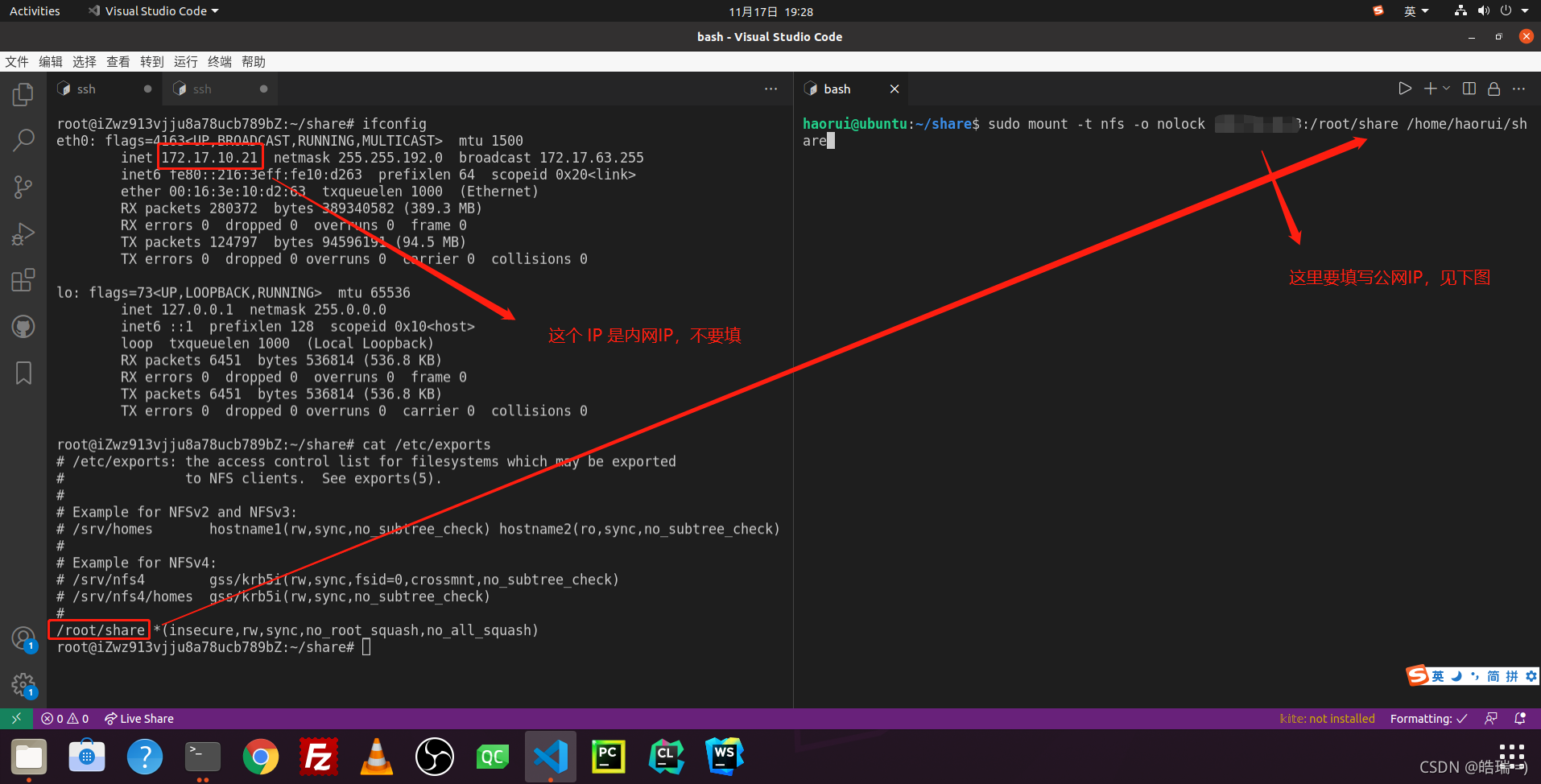Image resolution: width=1541 pixels, height=784 pixels.
Task: Launch Qt Creator from the dock
Action: [493, 757]
